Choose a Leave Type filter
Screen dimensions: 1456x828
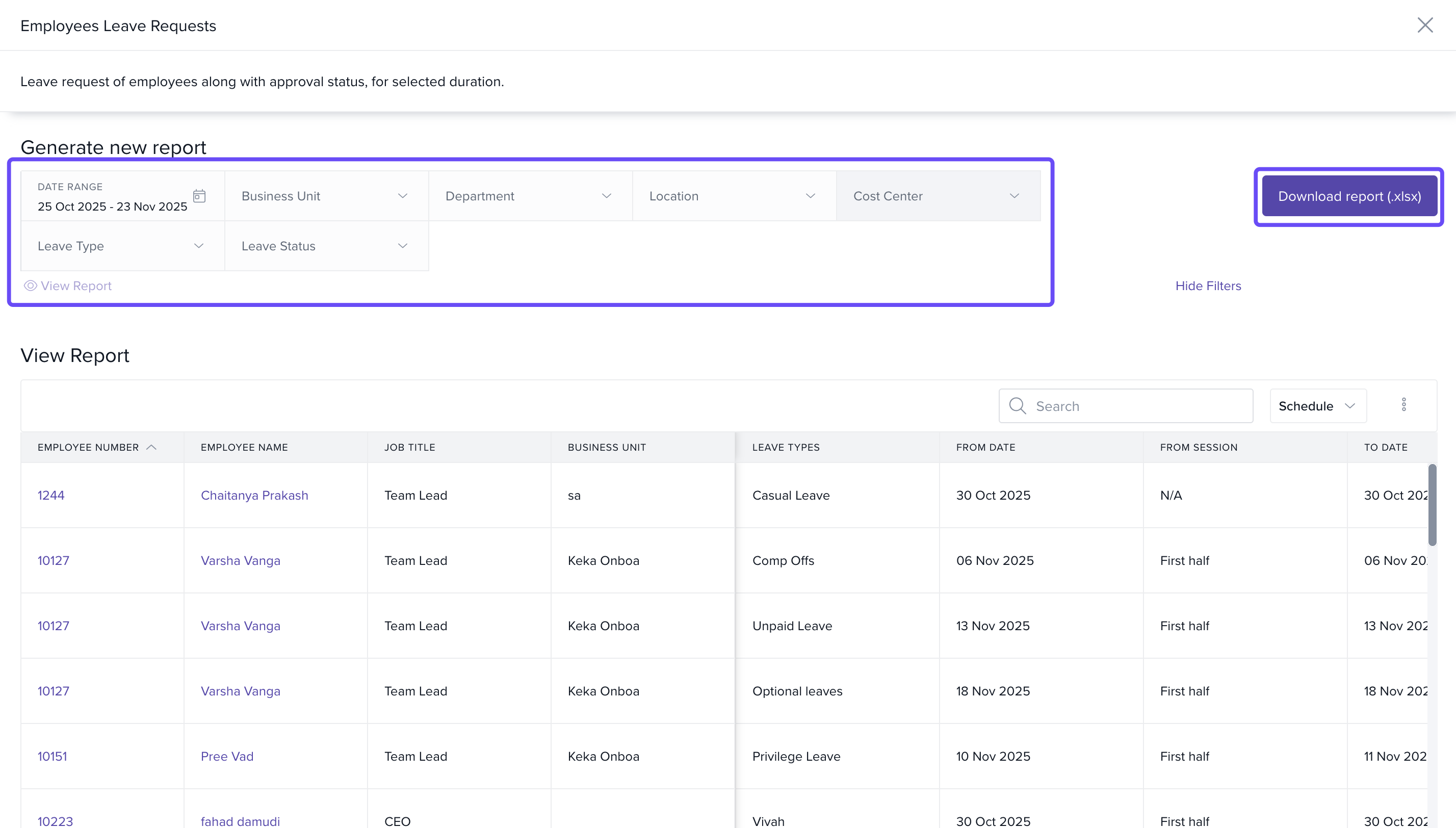(x=122, y=246)
